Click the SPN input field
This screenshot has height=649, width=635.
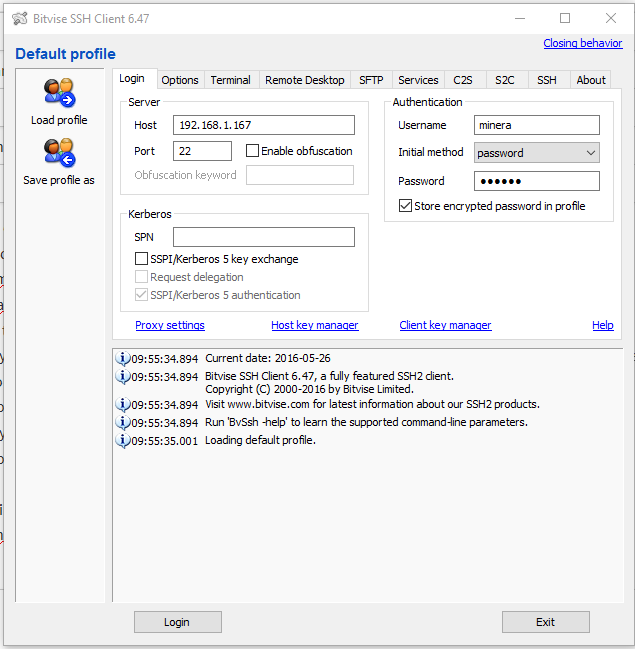click(264, 237)
